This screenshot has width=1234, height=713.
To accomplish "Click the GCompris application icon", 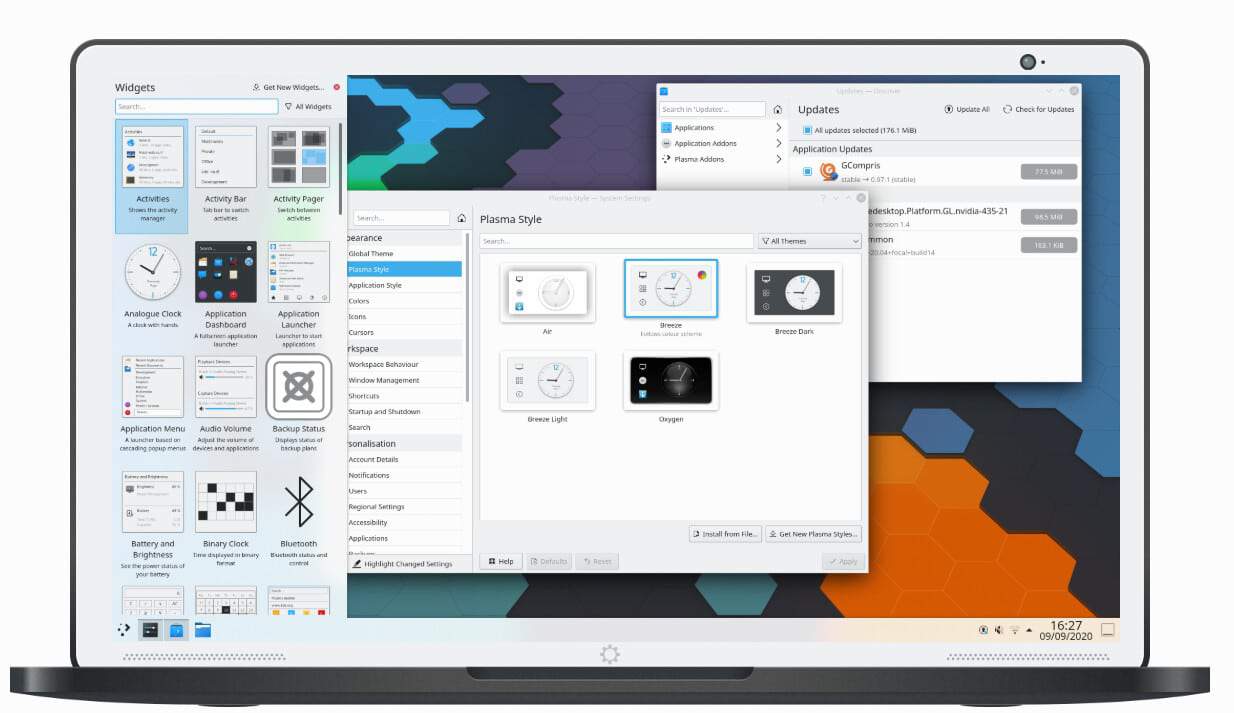I will pos(828,171).
